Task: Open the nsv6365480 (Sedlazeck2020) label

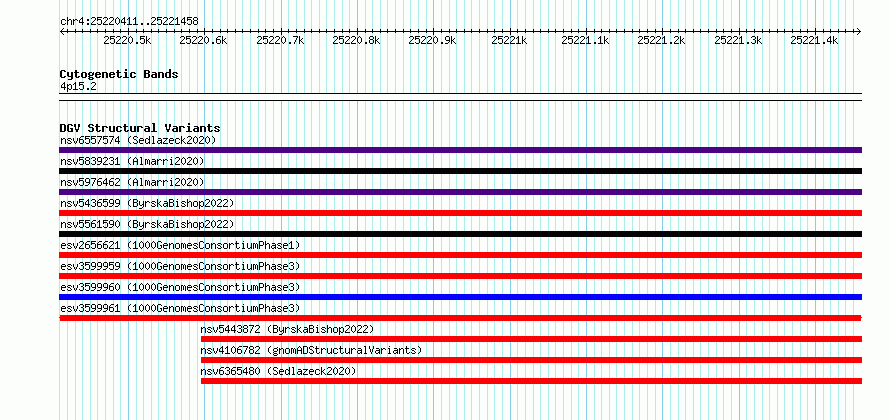Action: pyautogui.click(x=278, y=371)
